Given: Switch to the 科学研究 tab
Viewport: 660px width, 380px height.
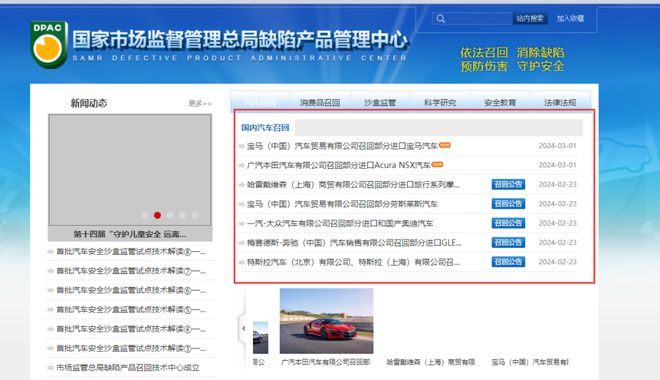Looking at the screenshot, I should (440, 102).
